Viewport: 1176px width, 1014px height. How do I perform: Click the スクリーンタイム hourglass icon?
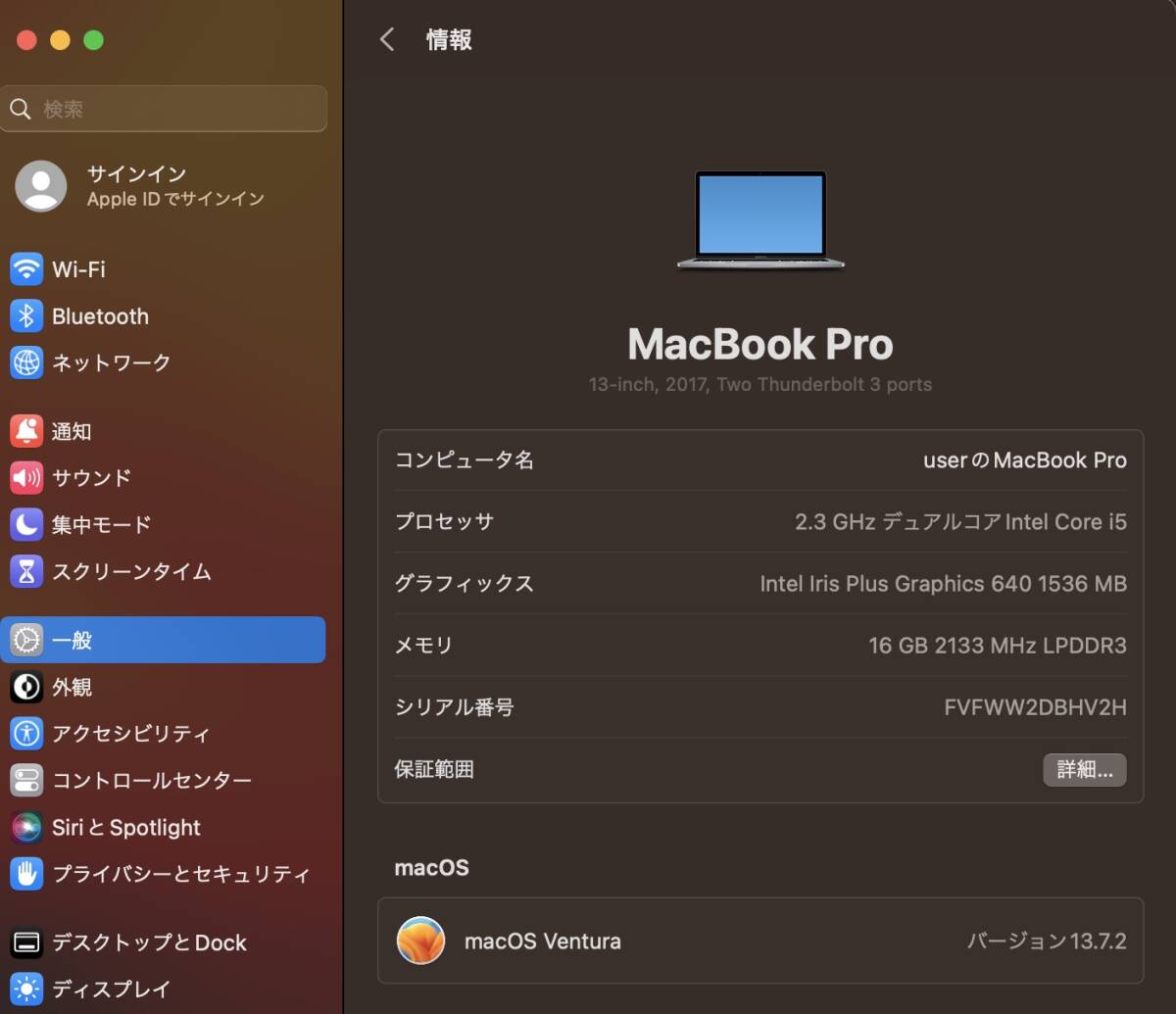(x=26, y=571)
